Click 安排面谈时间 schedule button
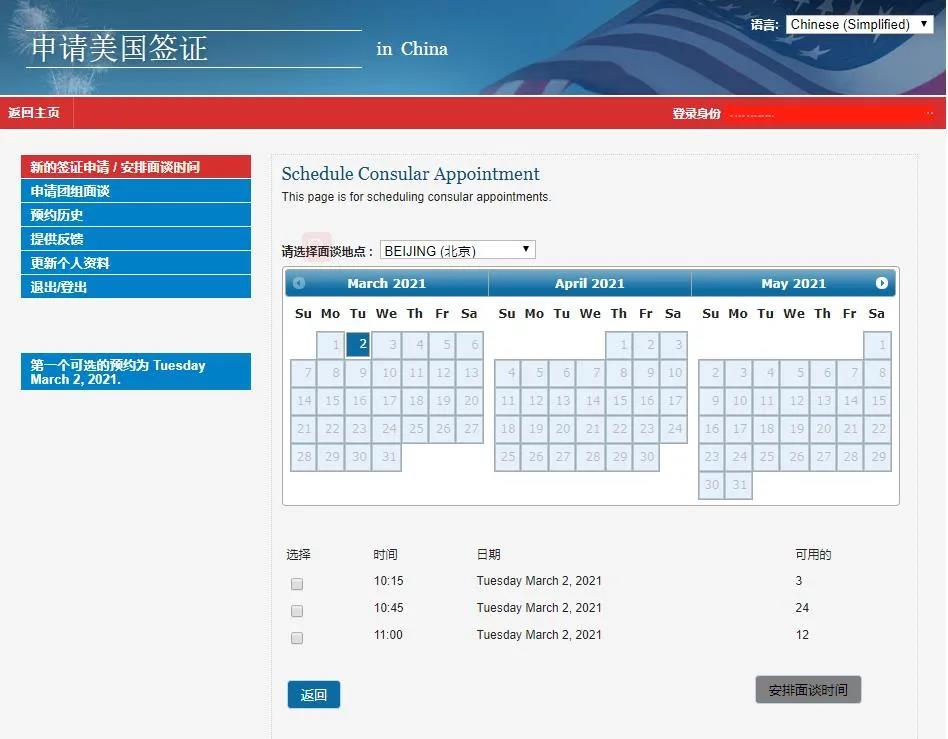This screenshot has width=948, height=739. 808,689
